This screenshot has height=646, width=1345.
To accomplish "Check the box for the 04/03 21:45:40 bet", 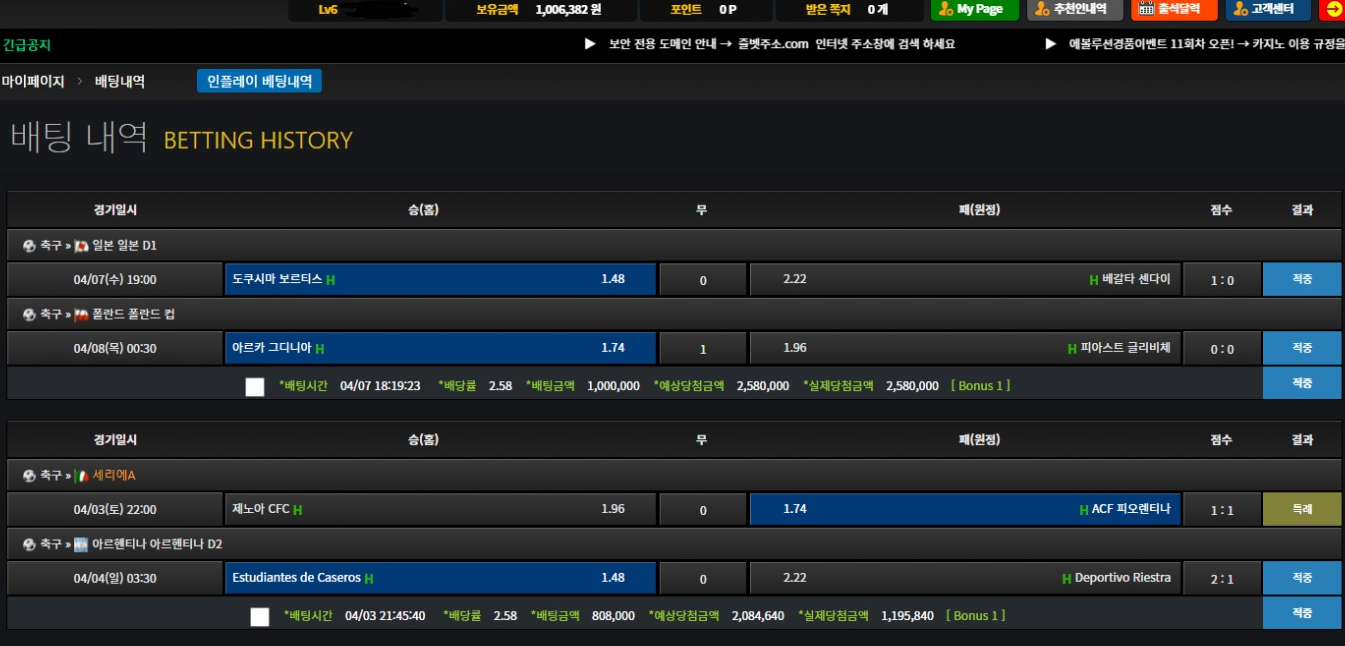I will 260,617.
